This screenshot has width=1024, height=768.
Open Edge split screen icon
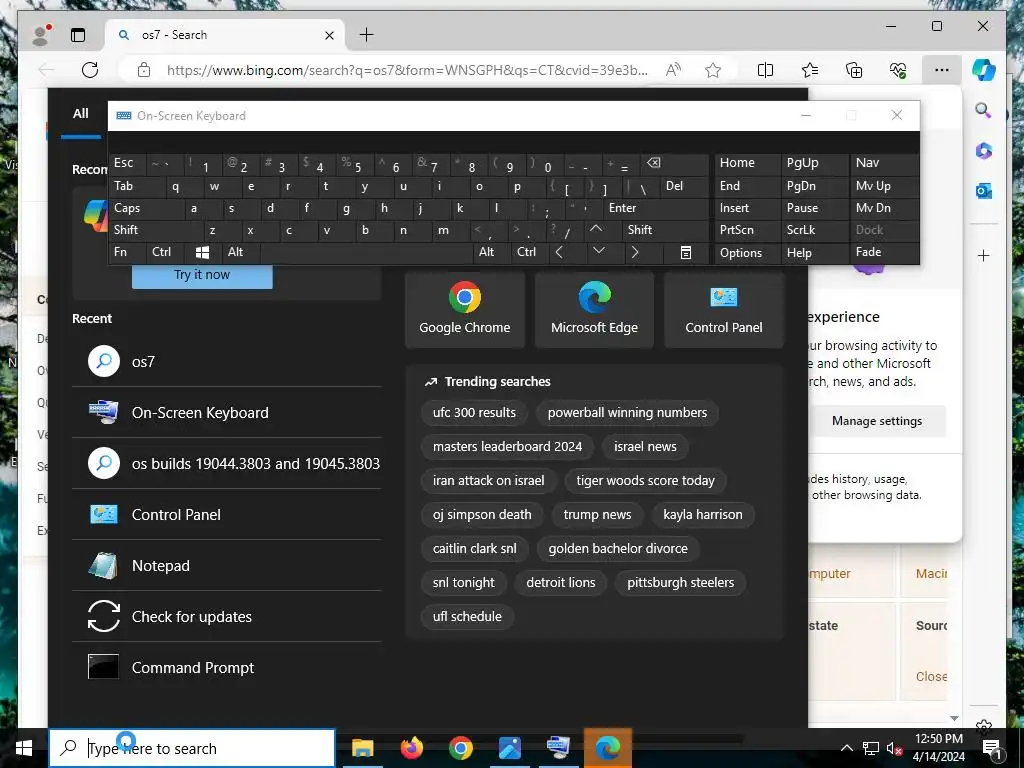[x=765, y=70]
